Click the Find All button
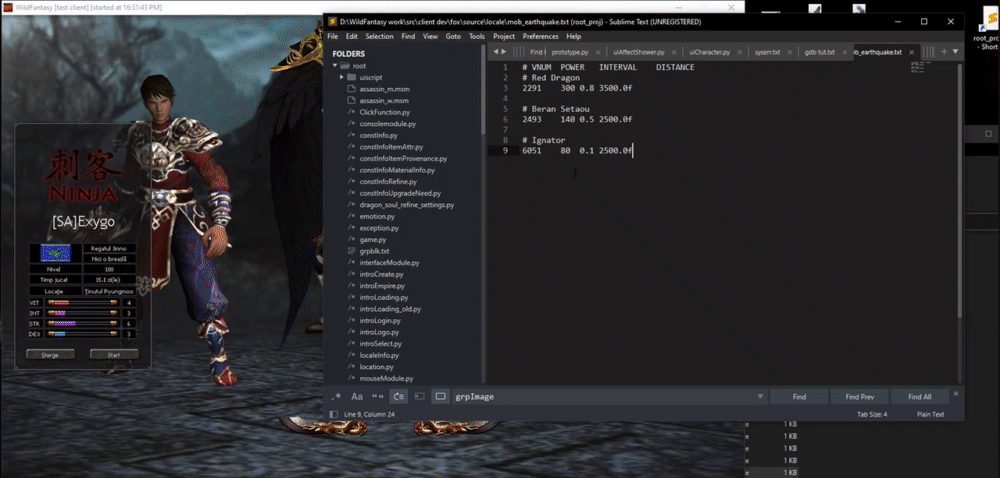 pos(920,396)
